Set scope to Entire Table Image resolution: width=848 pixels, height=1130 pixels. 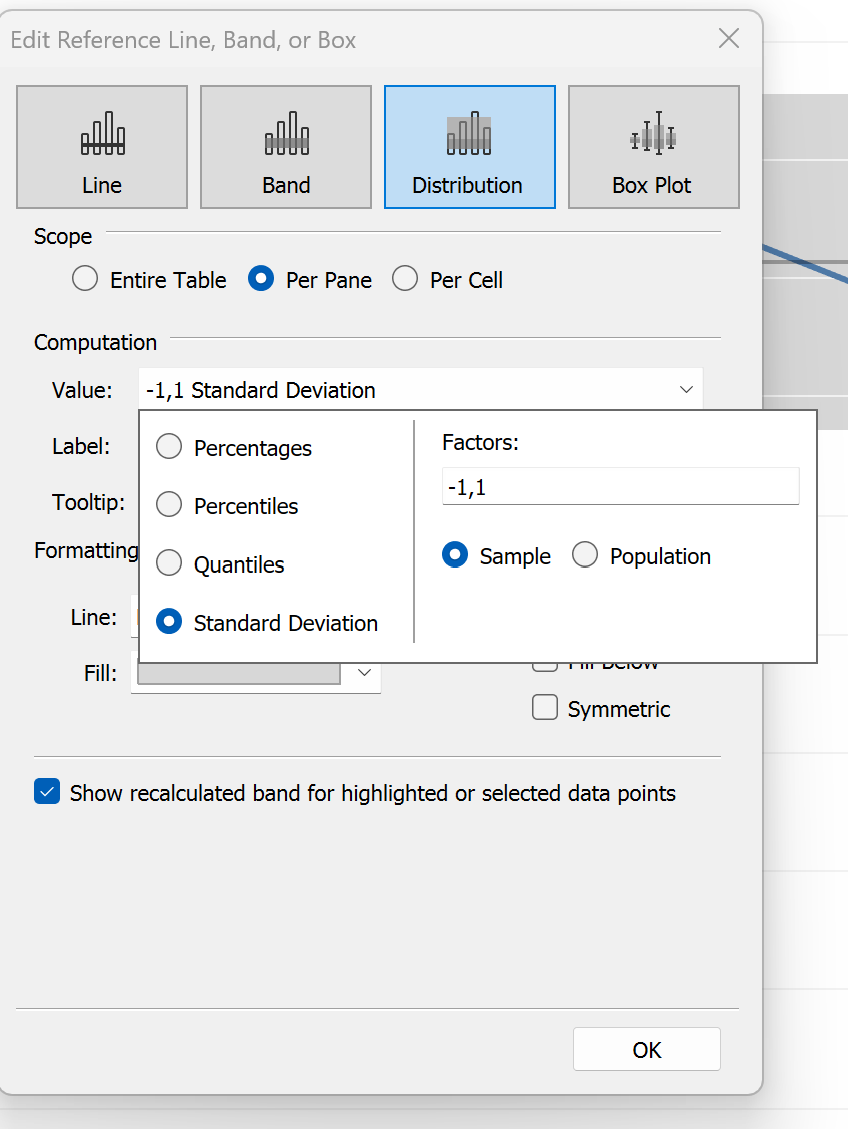pyautogui.click(x=85, y=280)
